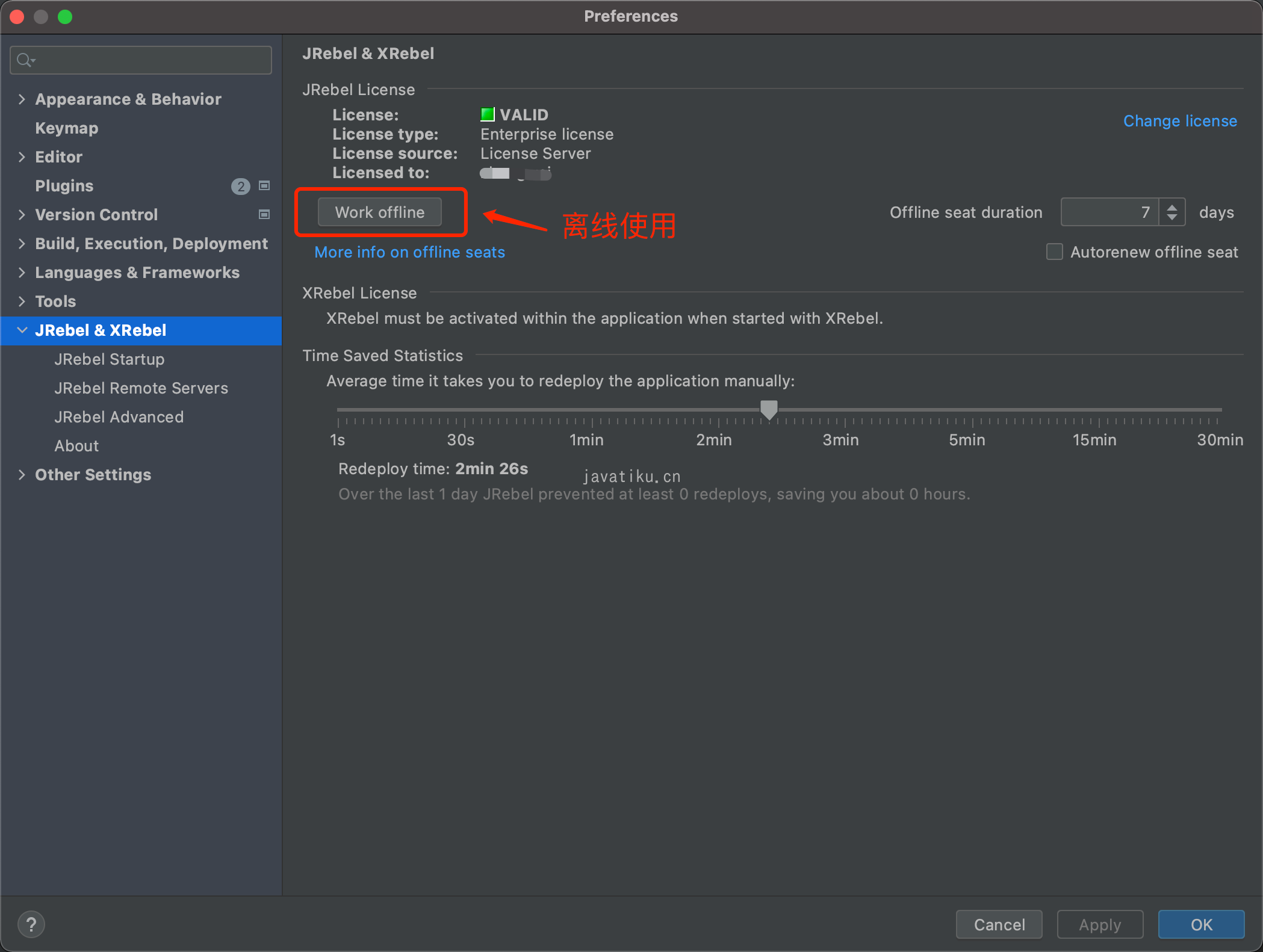Image resolution: width=1263 pixels, height=952 pixels.
Task: Click the Appearance & Behavior section icon
Action: (x=22, y=99)
